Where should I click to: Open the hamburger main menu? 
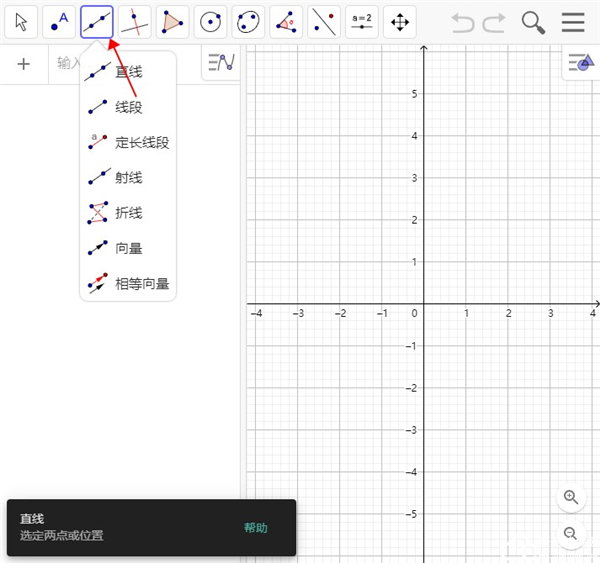coord(573,22)
